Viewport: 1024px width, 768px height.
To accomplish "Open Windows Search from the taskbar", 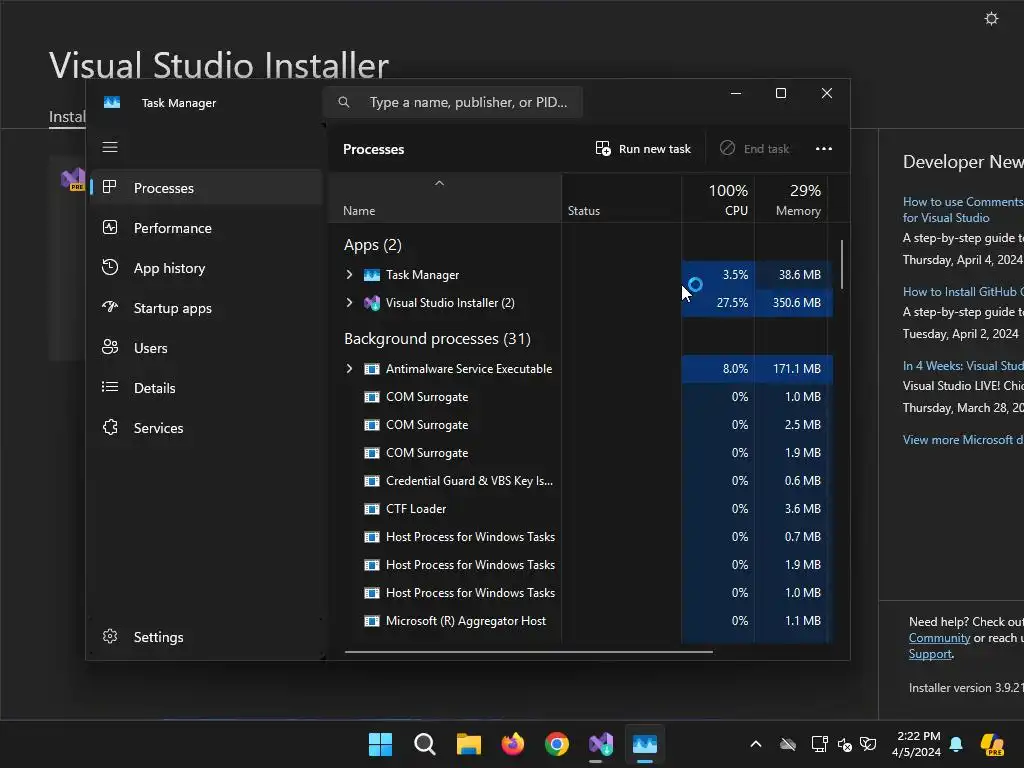I will pyautogui.click(x=424, y=744).
